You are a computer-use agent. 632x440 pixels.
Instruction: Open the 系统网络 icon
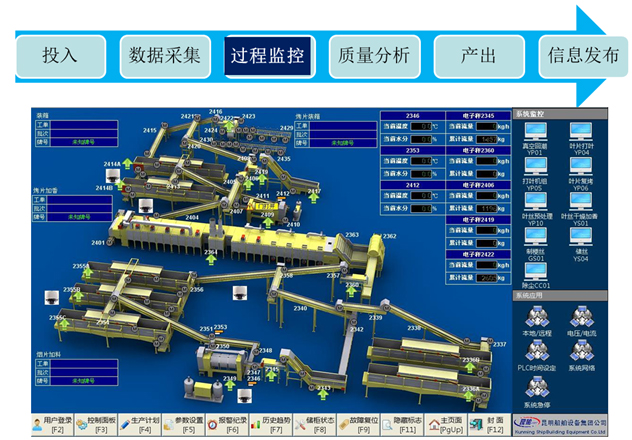pyautogui.click(x=582, y=351)
